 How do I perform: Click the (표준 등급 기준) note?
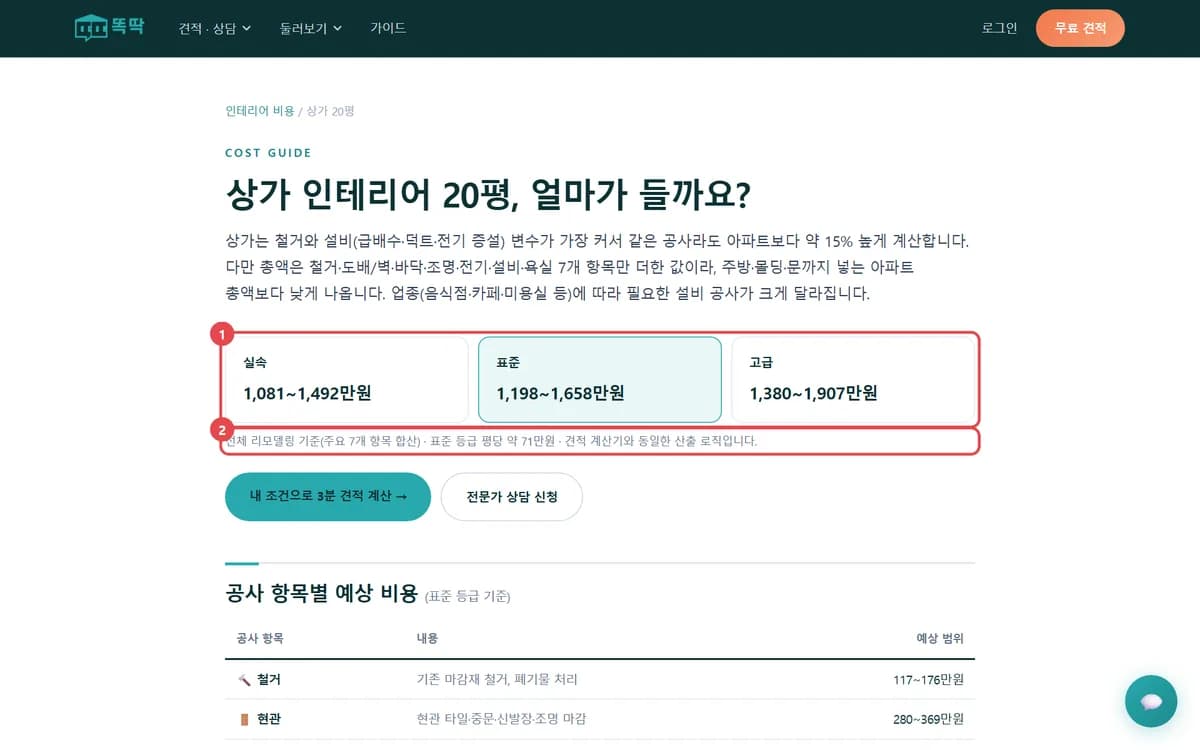[x=468, y=597]
